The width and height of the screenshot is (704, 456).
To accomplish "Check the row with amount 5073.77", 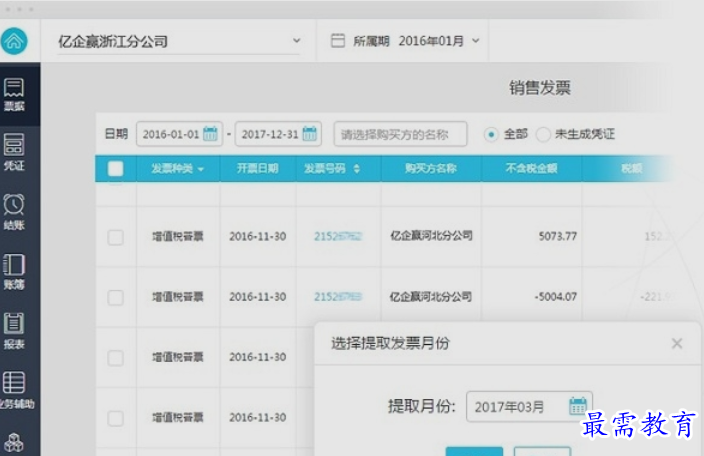I will (x=115, y=237).
